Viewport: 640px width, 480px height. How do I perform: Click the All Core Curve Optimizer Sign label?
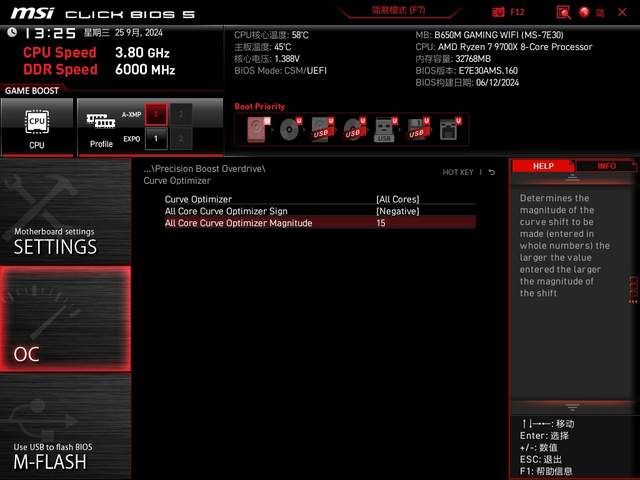tap(226, 211)
